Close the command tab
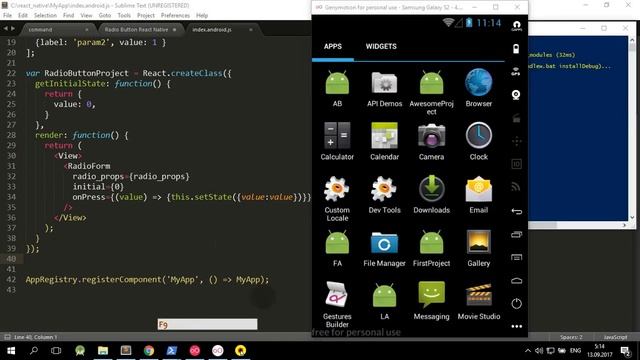Screen dimensions: 640x360 87,29
